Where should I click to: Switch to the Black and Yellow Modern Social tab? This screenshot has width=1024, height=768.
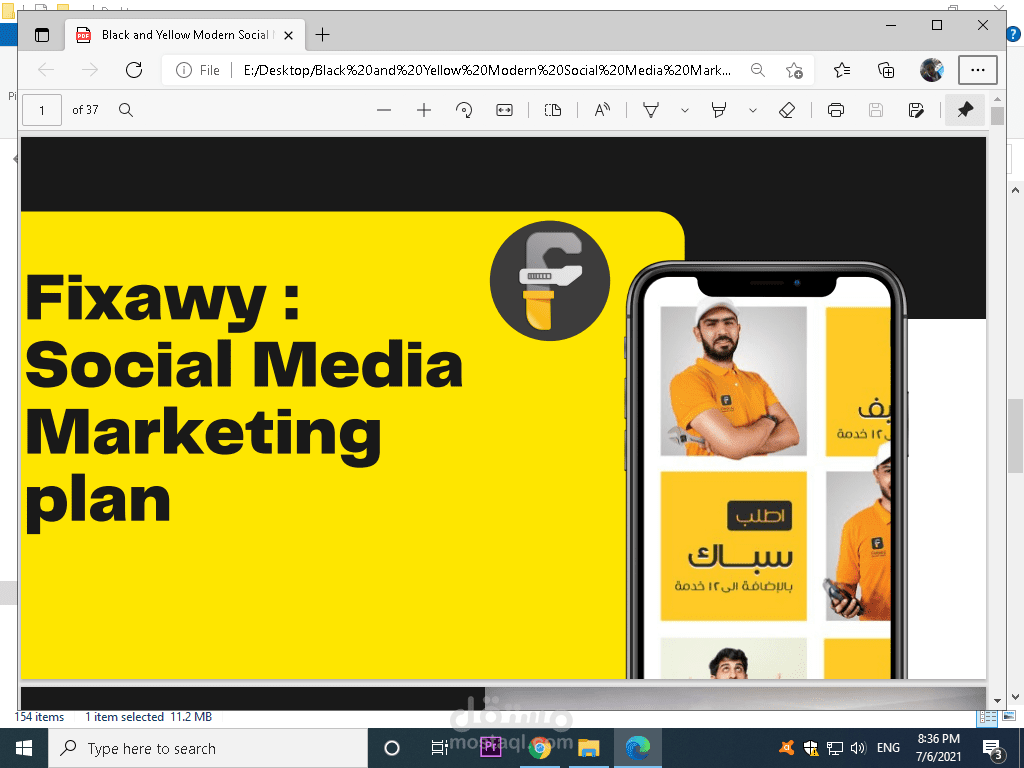click(x=185, y=35)
